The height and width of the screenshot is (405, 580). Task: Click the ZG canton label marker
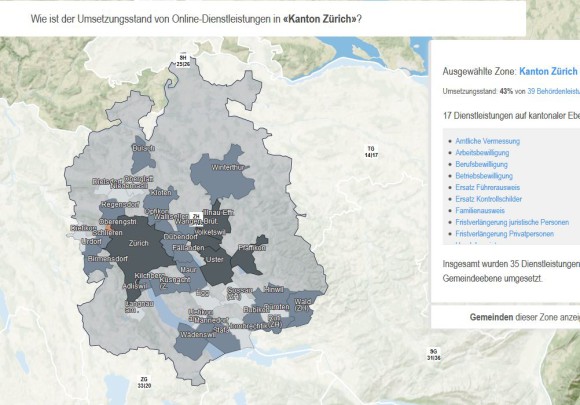144,382
